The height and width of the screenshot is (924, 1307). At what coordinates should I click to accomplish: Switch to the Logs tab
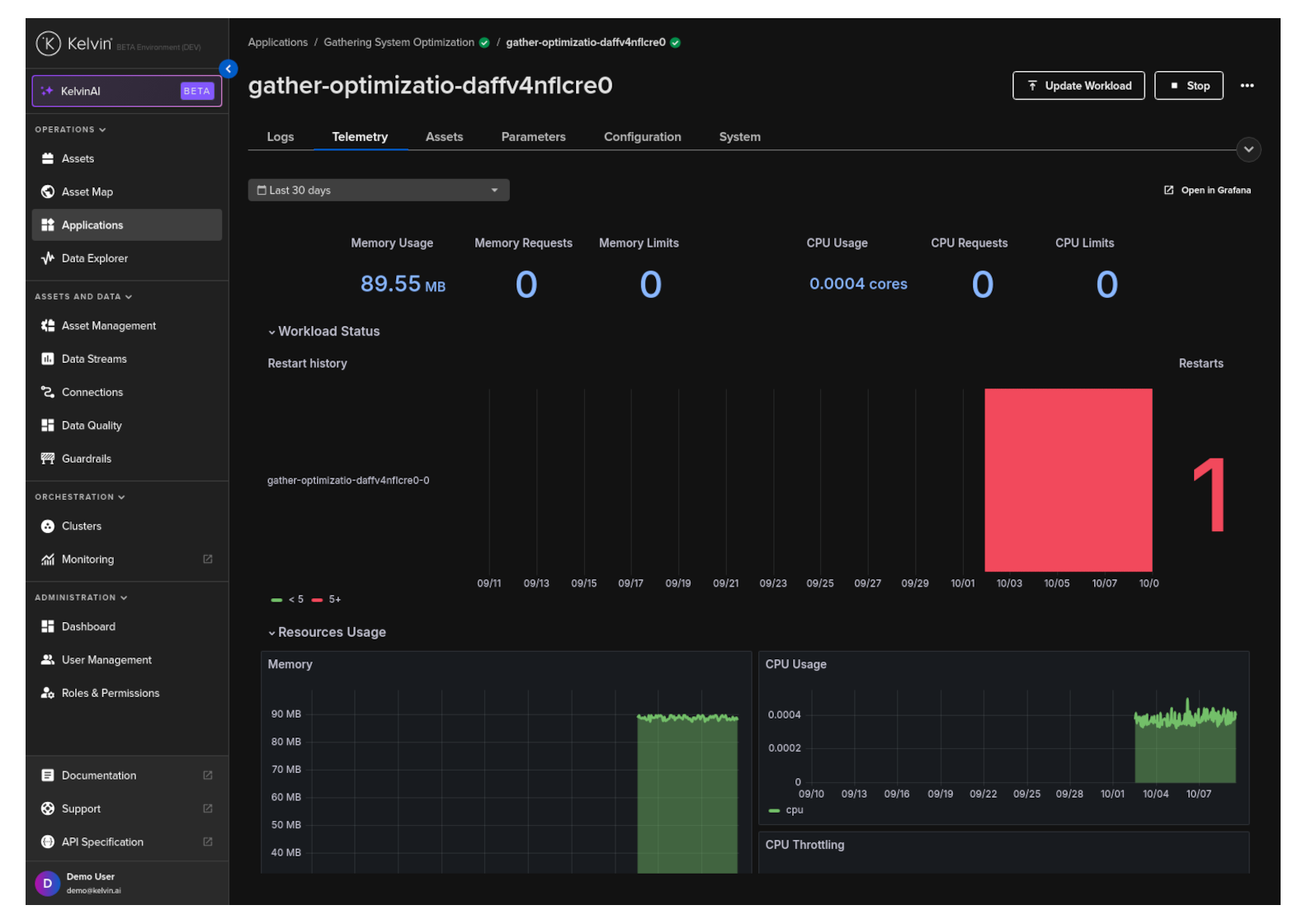(x=281, y=137)
